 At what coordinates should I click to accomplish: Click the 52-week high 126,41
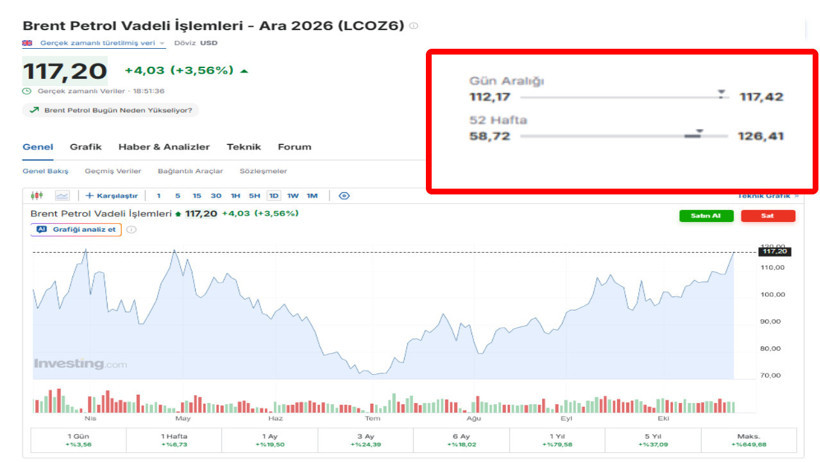point(761,136)
